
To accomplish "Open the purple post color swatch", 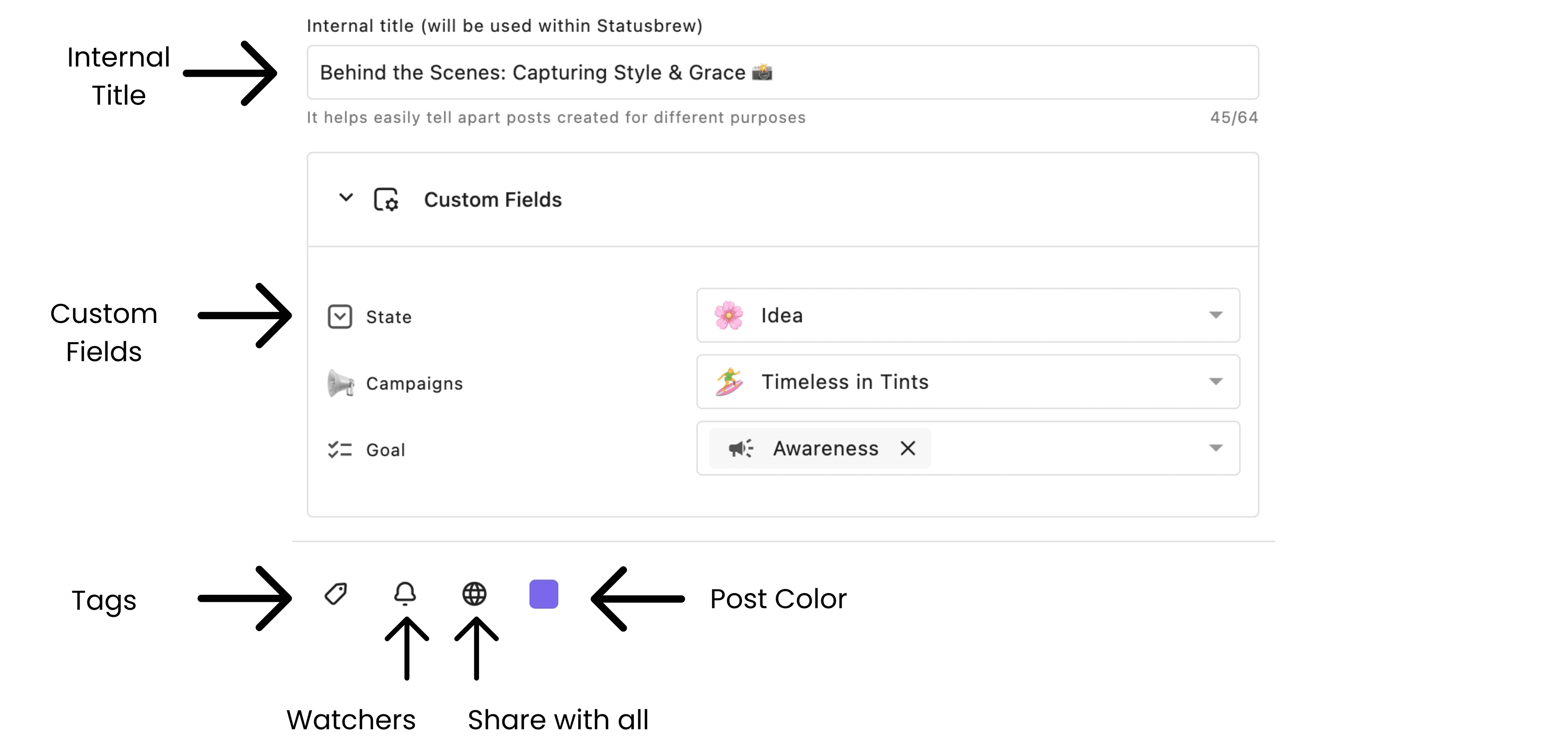I will (543, 594).
